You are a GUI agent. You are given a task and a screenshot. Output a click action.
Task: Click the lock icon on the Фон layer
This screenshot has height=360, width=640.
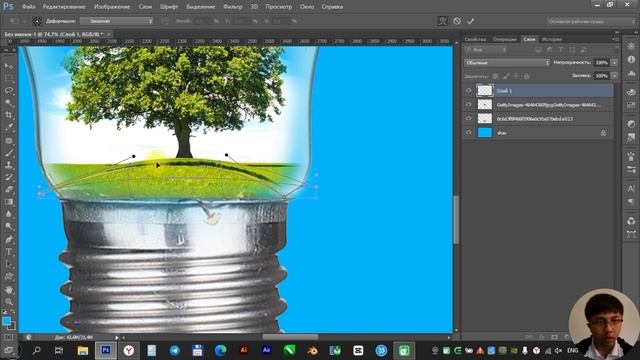[x=603, y=133]
